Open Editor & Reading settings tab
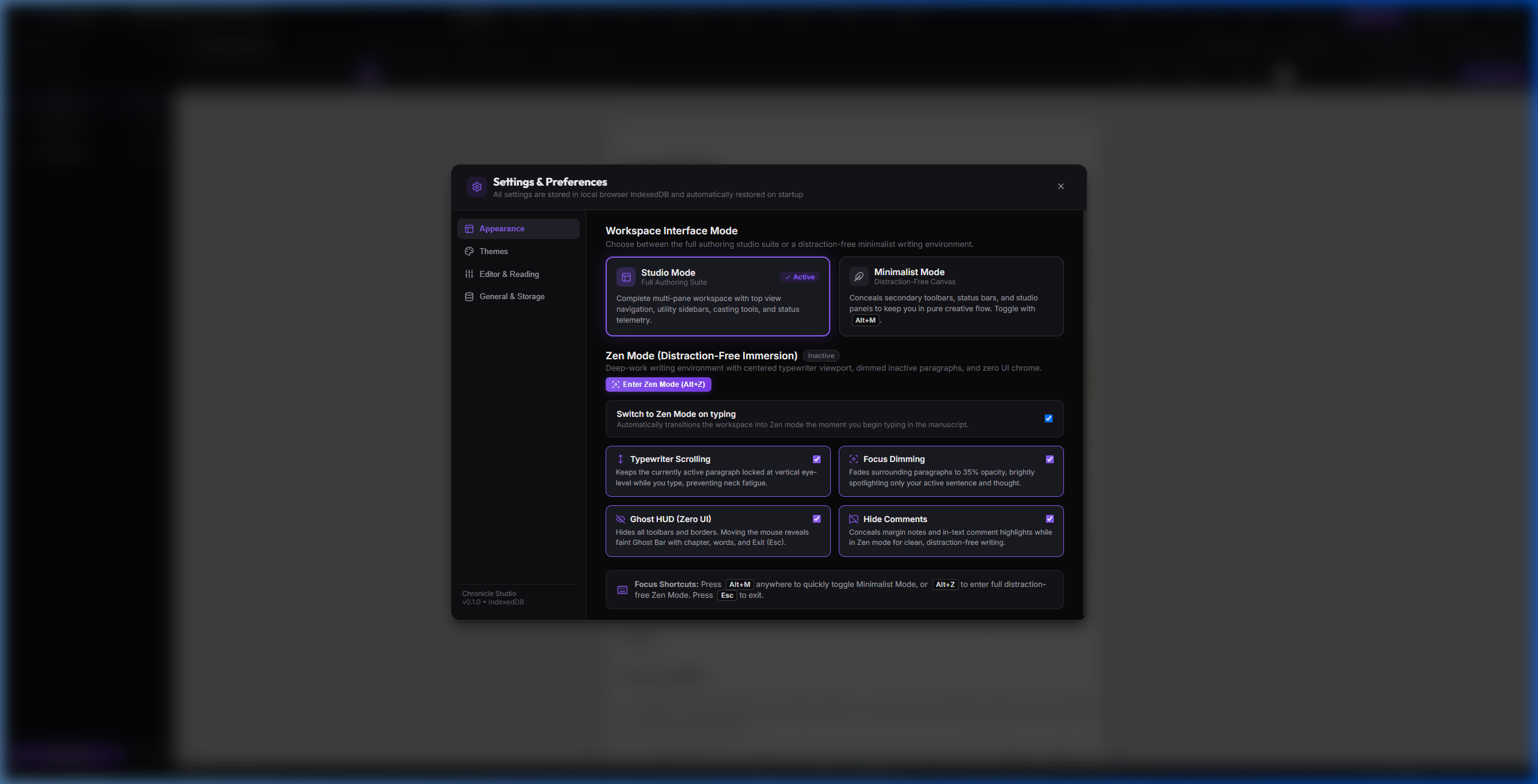Image resolution: width=1538 pixels, height=784 pixels. coord(518,275)
